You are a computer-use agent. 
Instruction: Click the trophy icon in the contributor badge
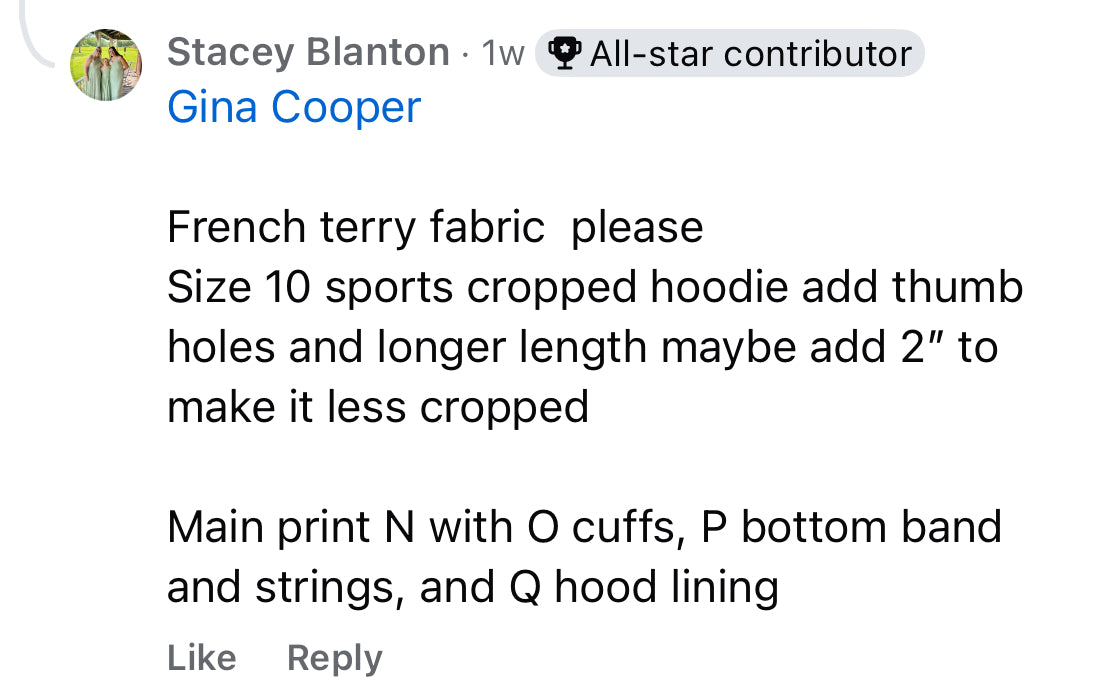[x=566, y=53]
